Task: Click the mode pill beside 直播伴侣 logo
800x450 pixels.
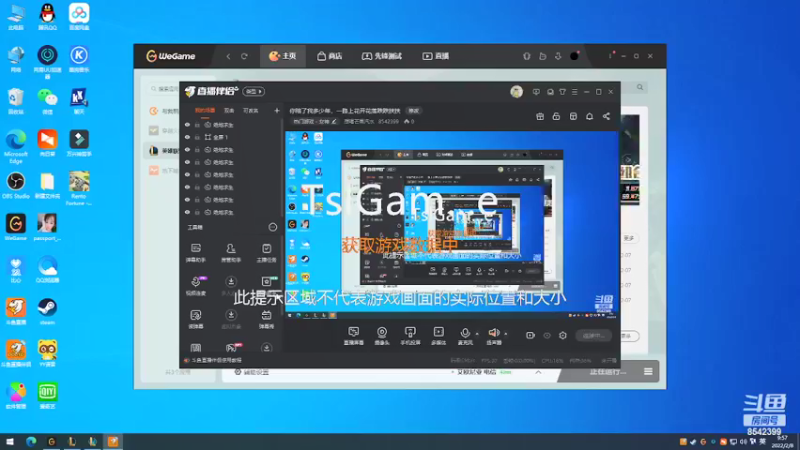Action: (x=254, y=91)
